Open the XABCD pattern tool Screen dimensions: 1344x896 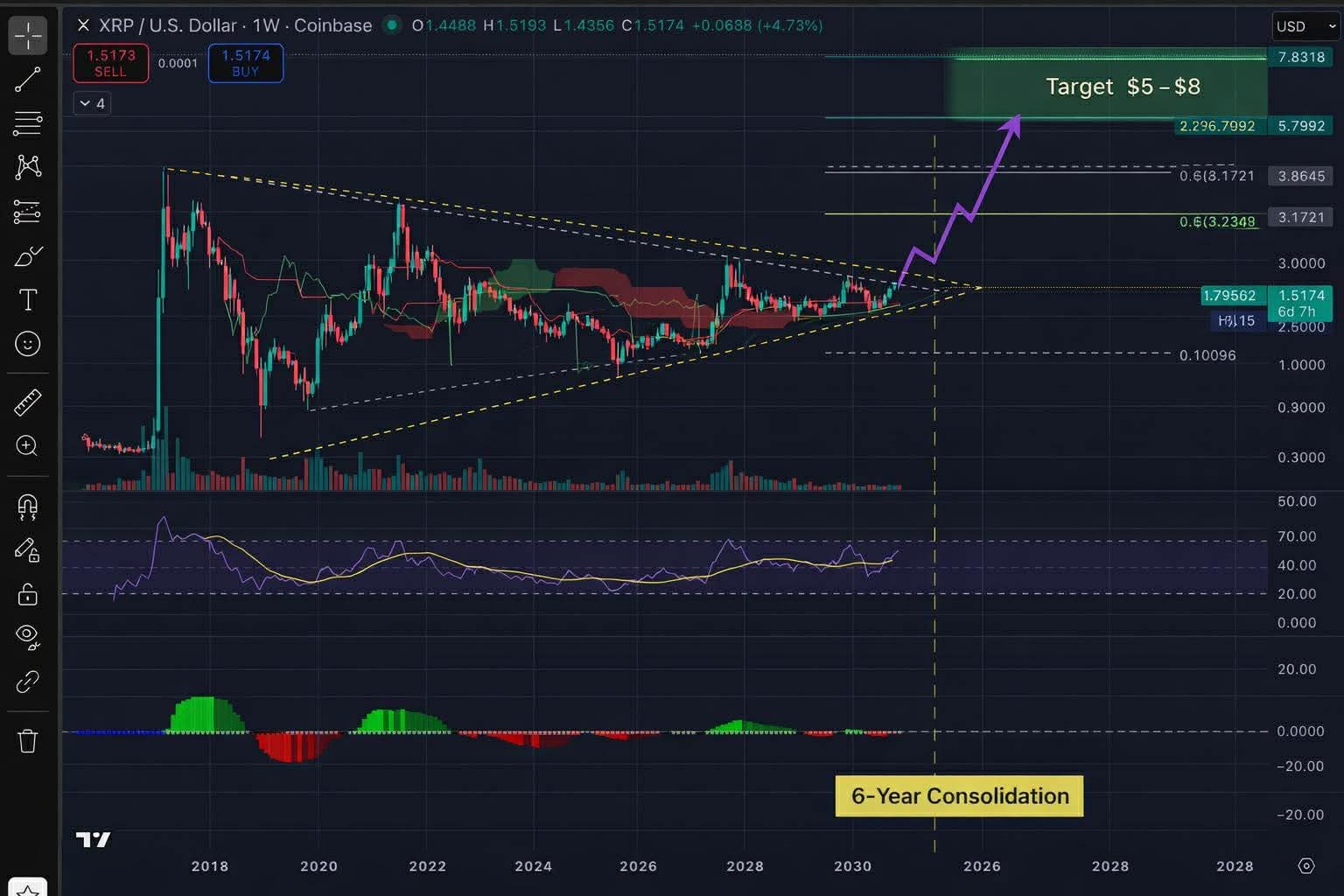[28, 167]
